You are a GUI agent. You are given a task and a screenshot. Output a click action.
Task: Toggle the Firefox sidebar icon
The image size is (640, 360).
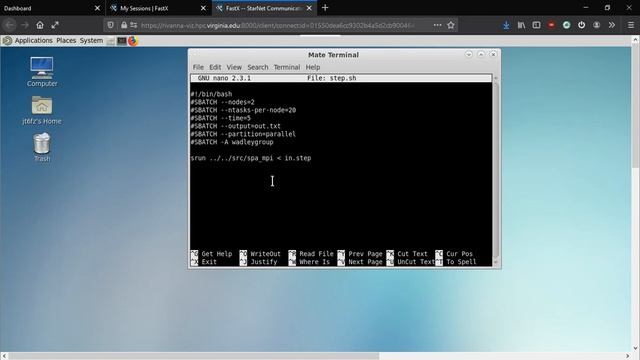coord(536,25)
